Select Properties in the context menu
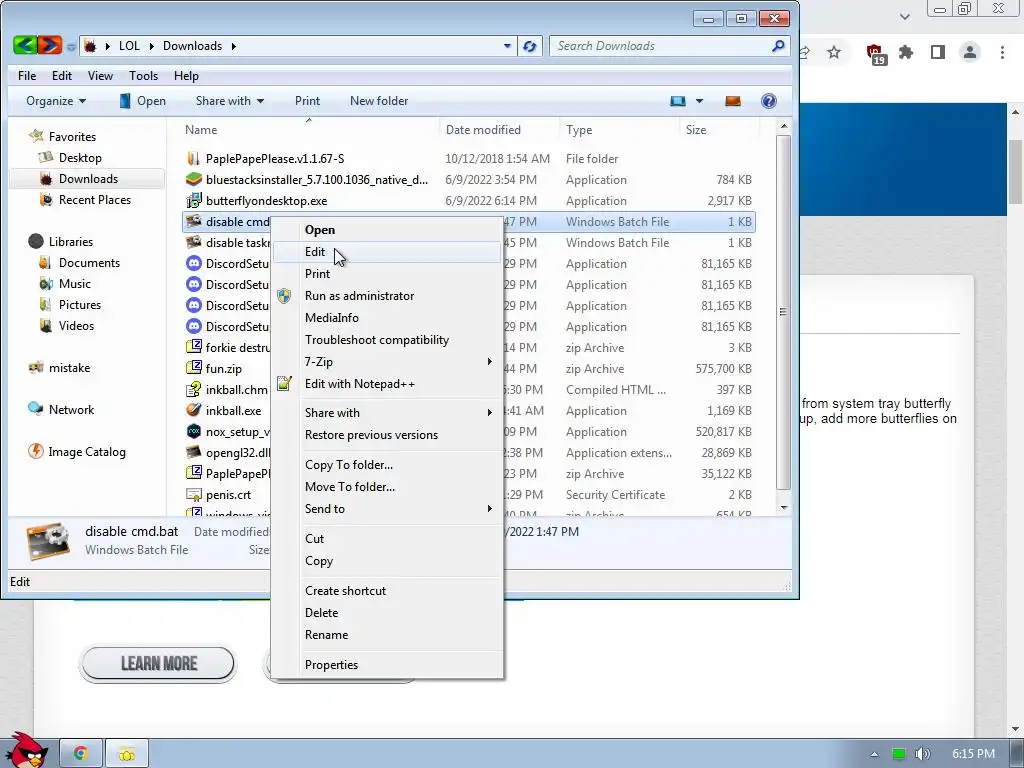This screenshot has height=768, width=1024. click(387, 665)
